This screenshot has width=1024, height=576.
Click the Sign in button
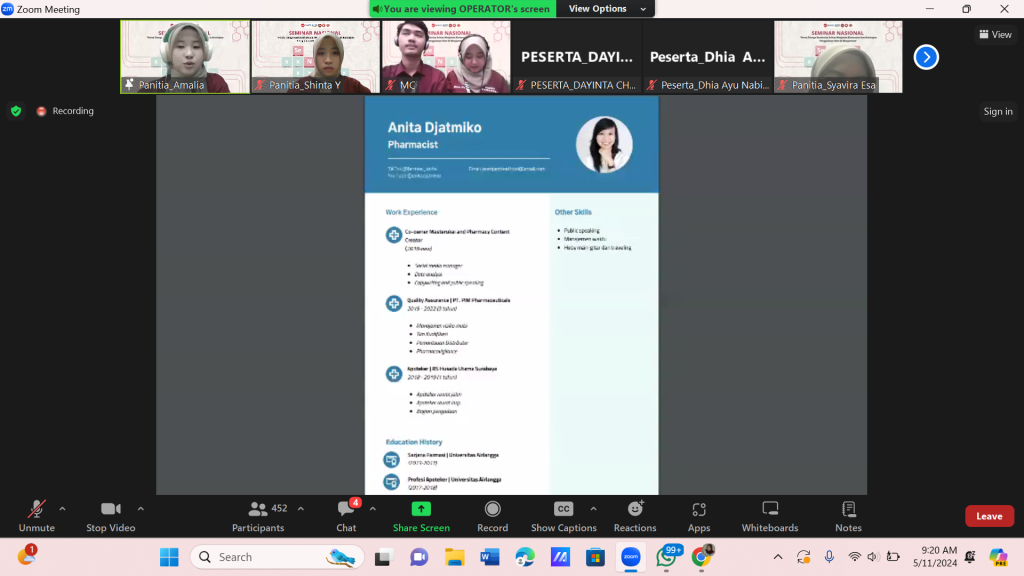997,112
